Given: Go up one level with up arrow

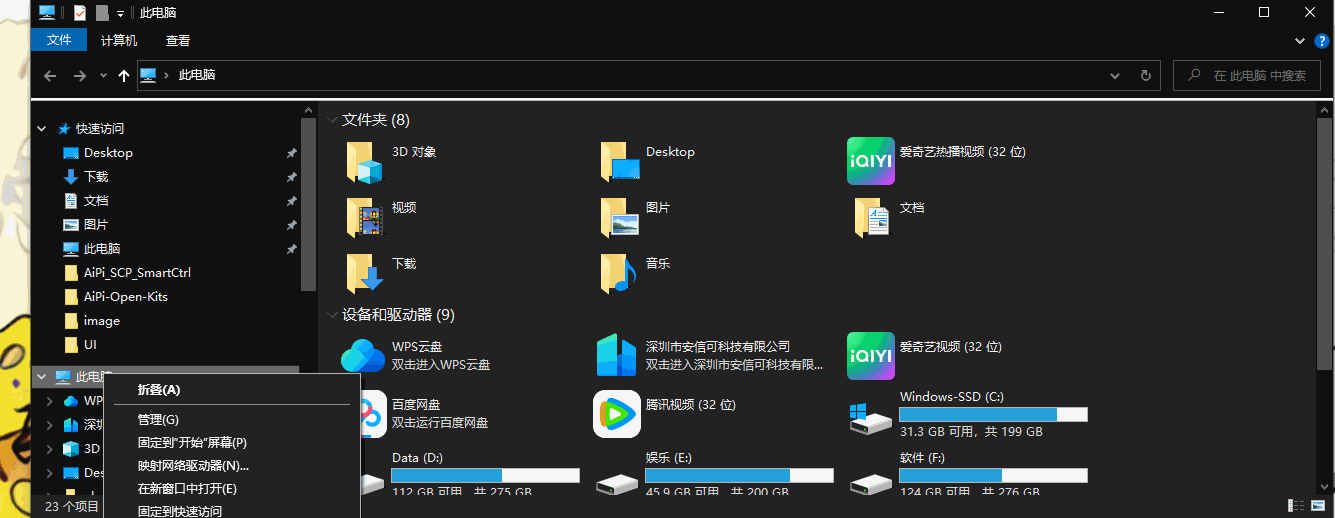Looking at the screenshot, I should pyautogui.click(x=124, y=75).
